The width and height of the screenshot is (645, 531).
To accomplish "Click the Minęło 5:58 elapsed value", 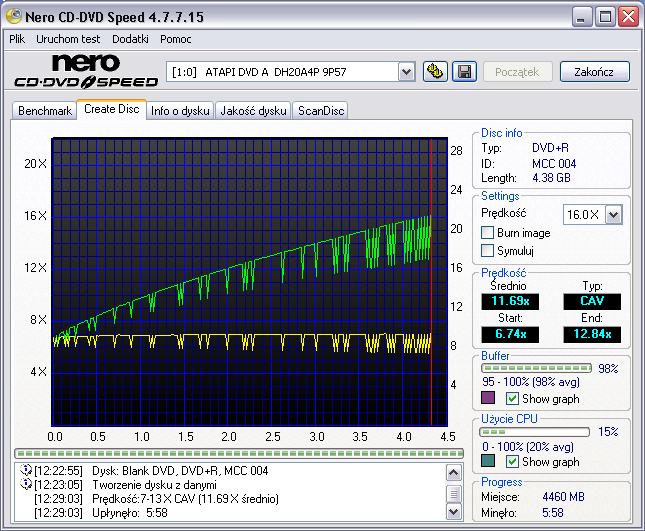I will tap(552, 513).
